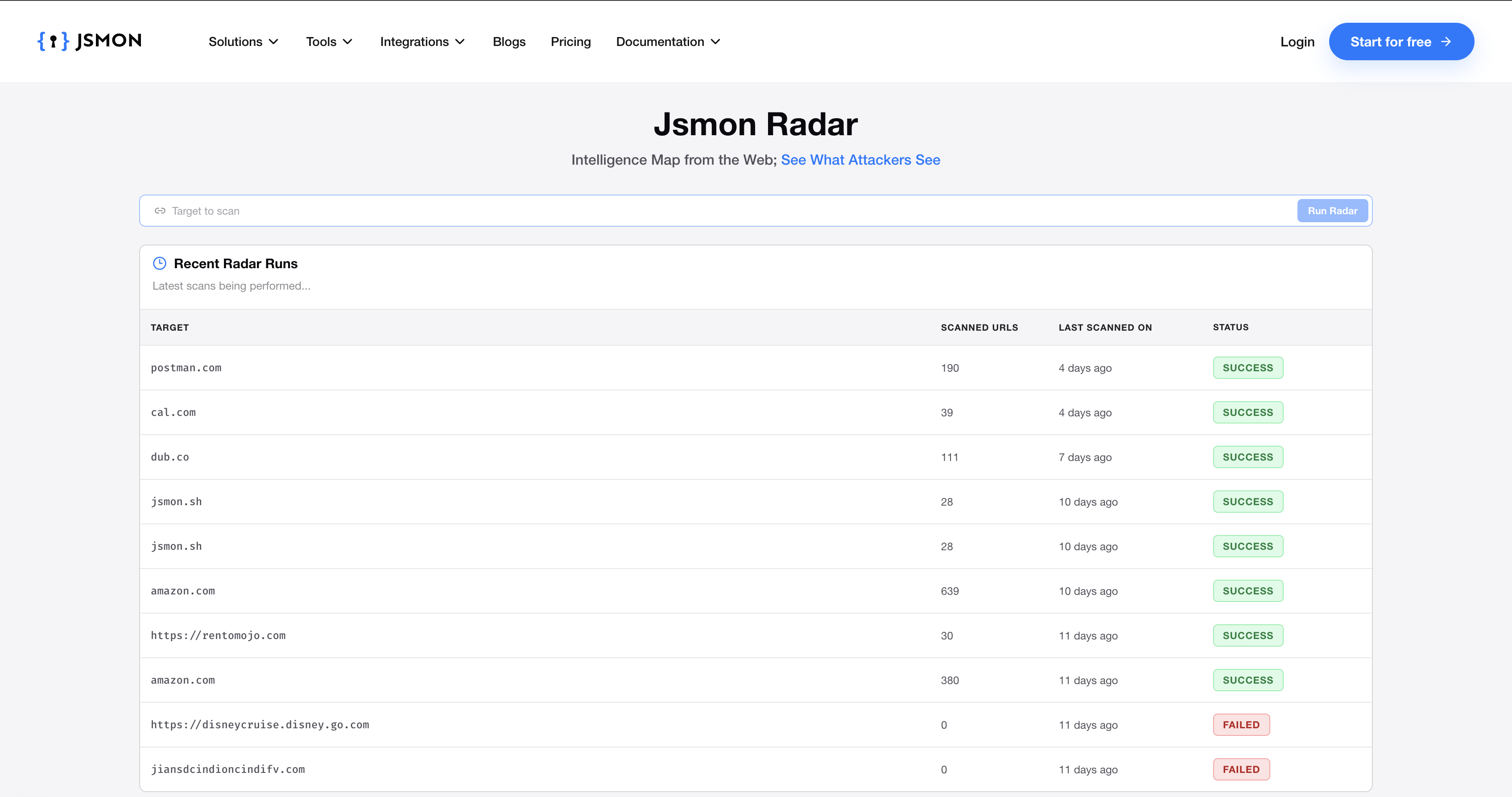The width and height of the screenshot is (1512, 797).
Task: Open the amazon.com row with 639 URLs
Action: click(x=756, y=591)
